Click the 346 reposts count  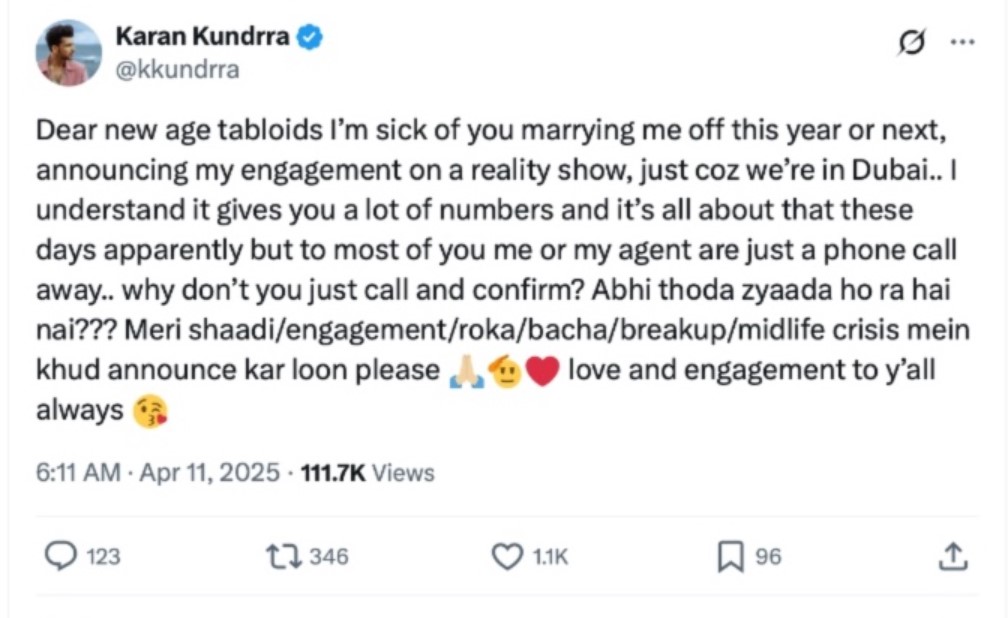pyautogui.click(x=329, y=557)
